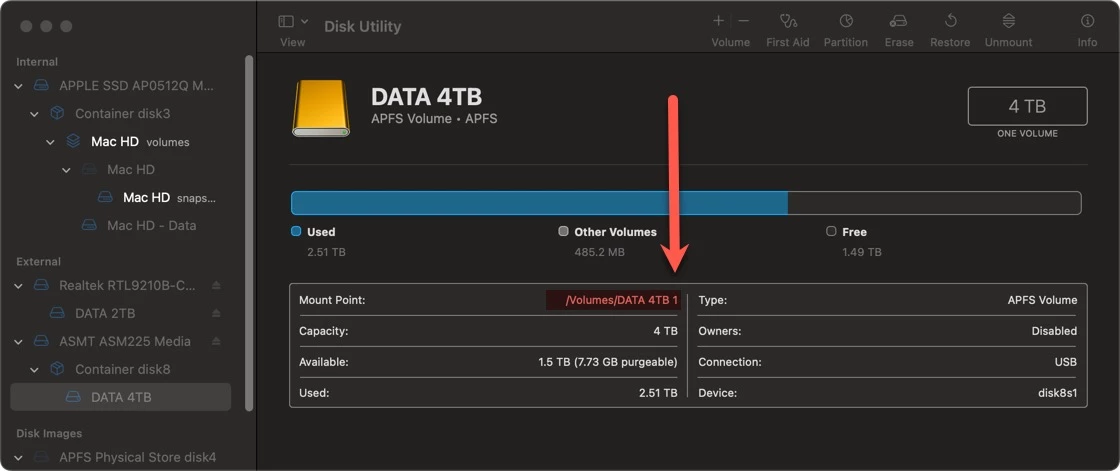
Task: Run First Aid stethoscope tool
Action: (x=788, y=21)
